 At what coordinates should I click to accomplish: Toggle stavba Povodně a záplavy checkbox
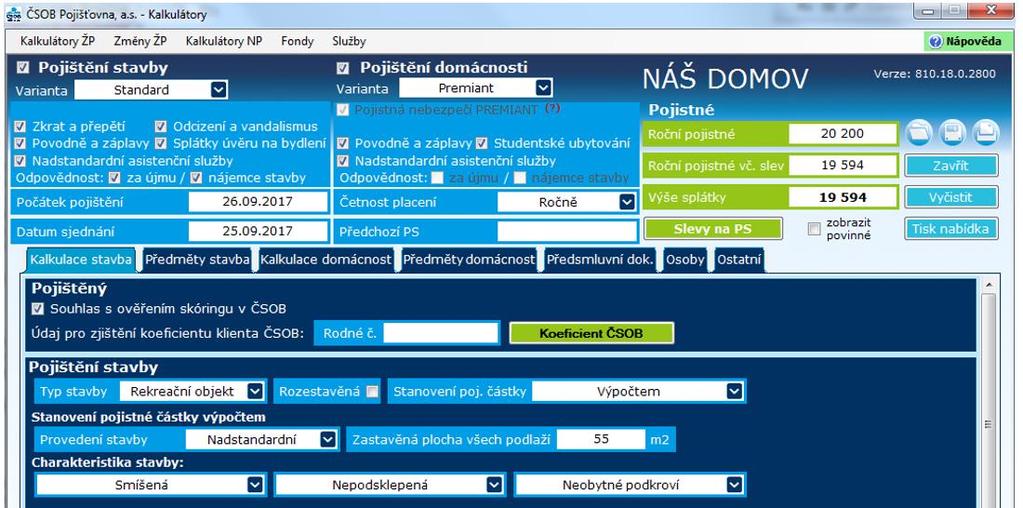(x=20, y=143)
